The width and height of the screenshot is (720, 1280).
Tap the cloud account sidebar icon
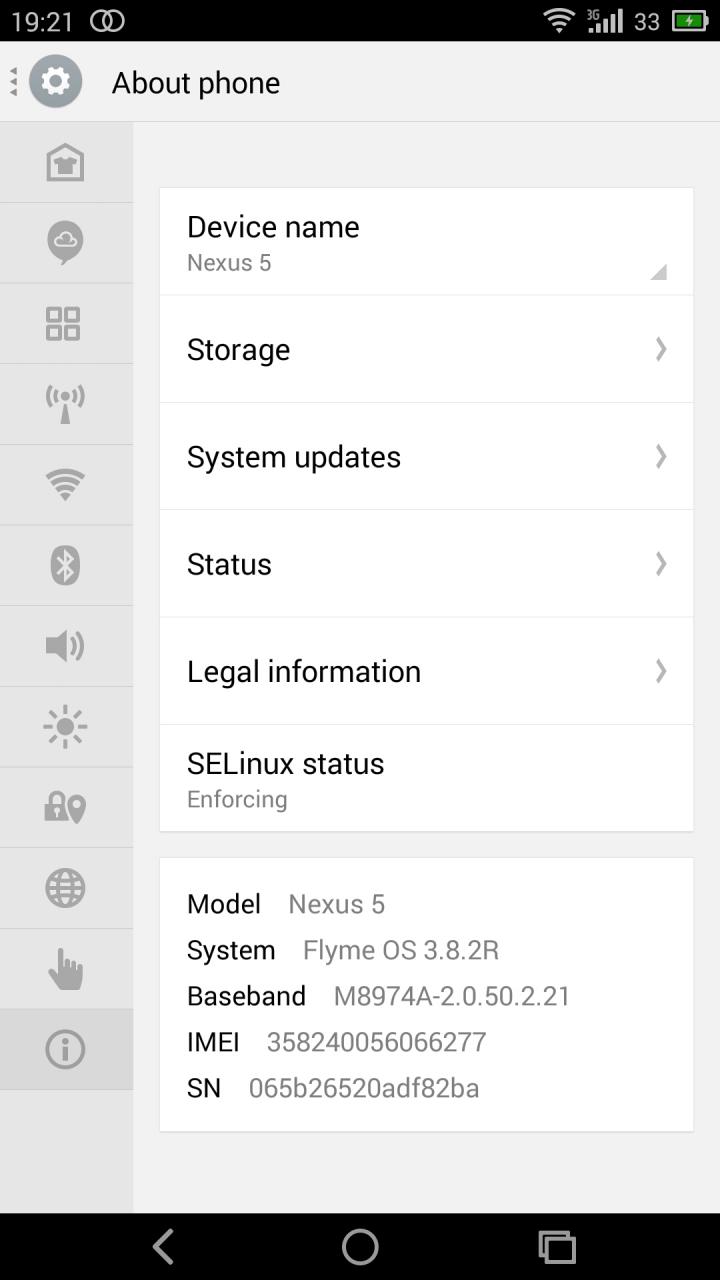point(65,242)
